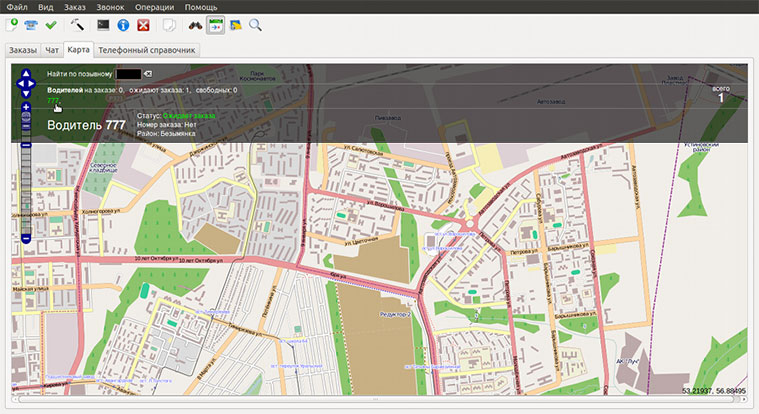The image size is (759, 414).
Task: Click coordinates readout 53.21937, 56.88495
Action: point(714,391)
